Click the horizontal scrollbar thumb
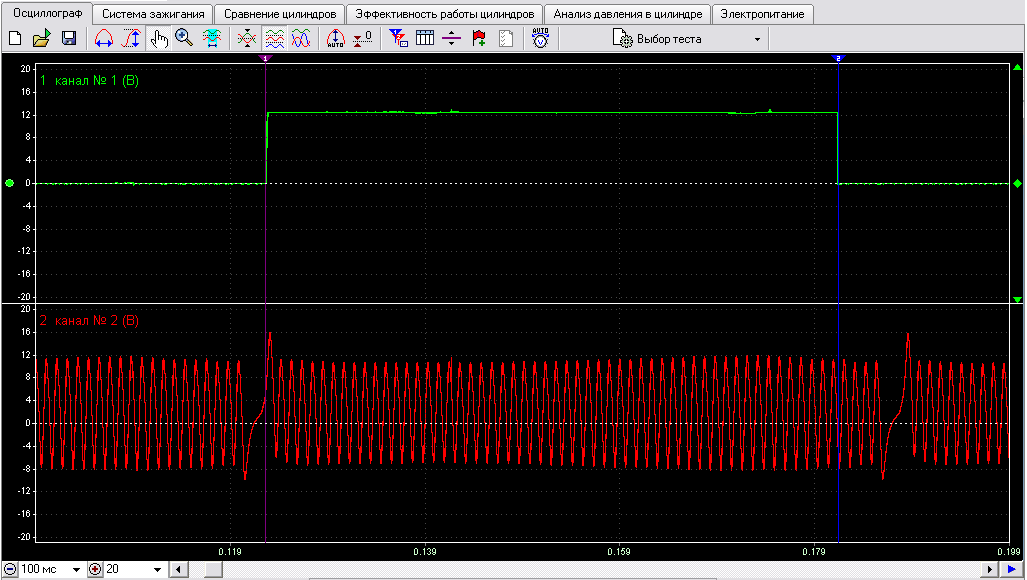This screenshot has width=1027, height=580. [x=213, y=570]
